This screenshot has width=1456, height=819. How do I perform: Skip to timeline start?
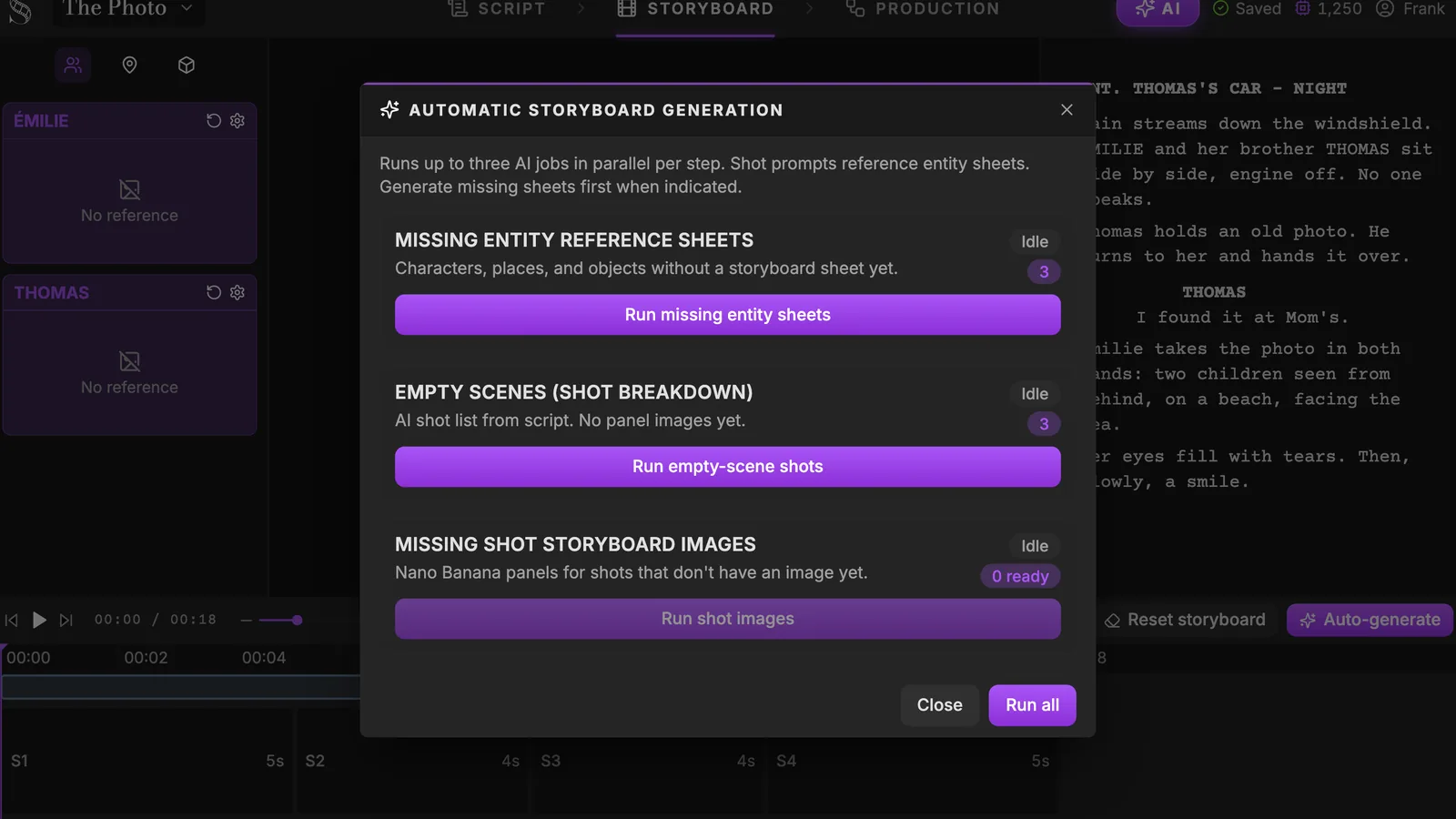point(12,620)
